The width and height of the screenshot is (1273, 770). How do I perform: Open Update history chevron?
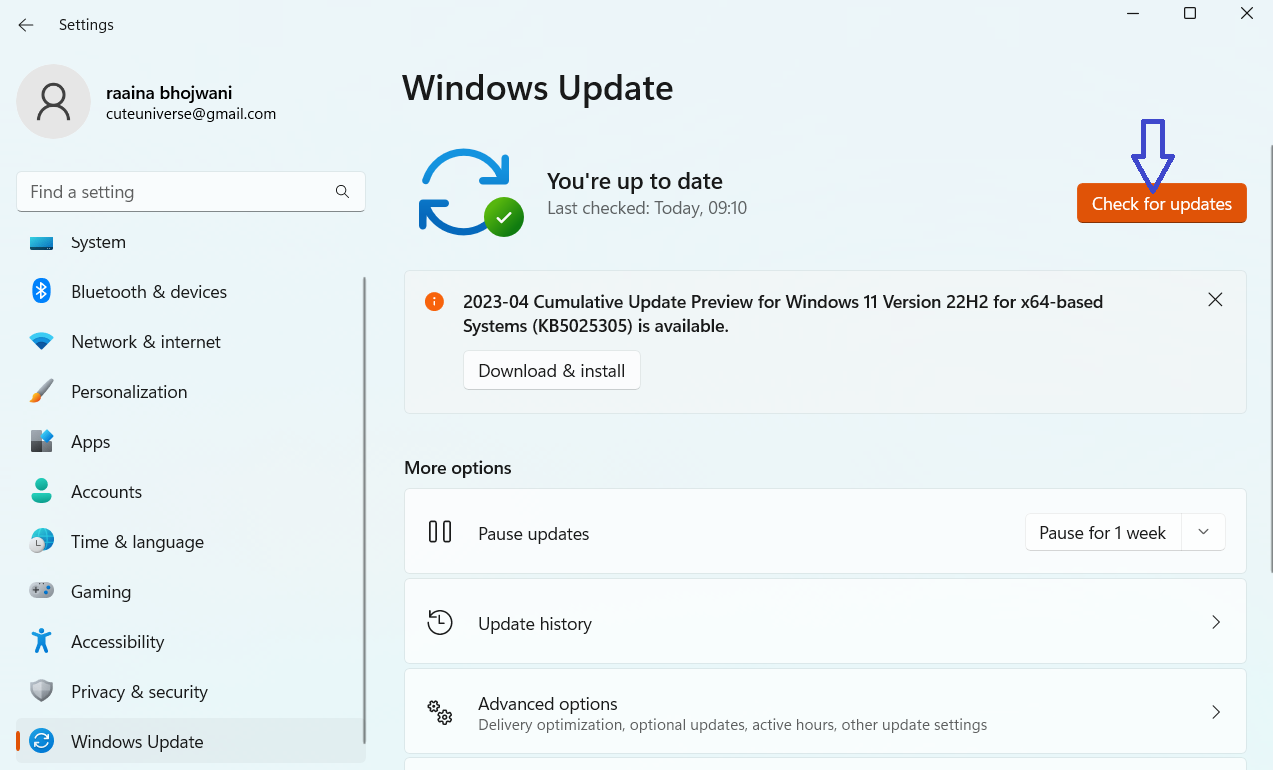click(1216, 622)
